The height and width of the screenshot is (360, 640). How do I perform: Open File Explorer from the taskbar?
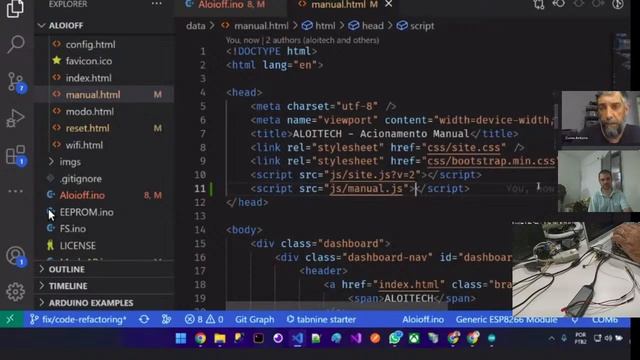coord(220,338)
